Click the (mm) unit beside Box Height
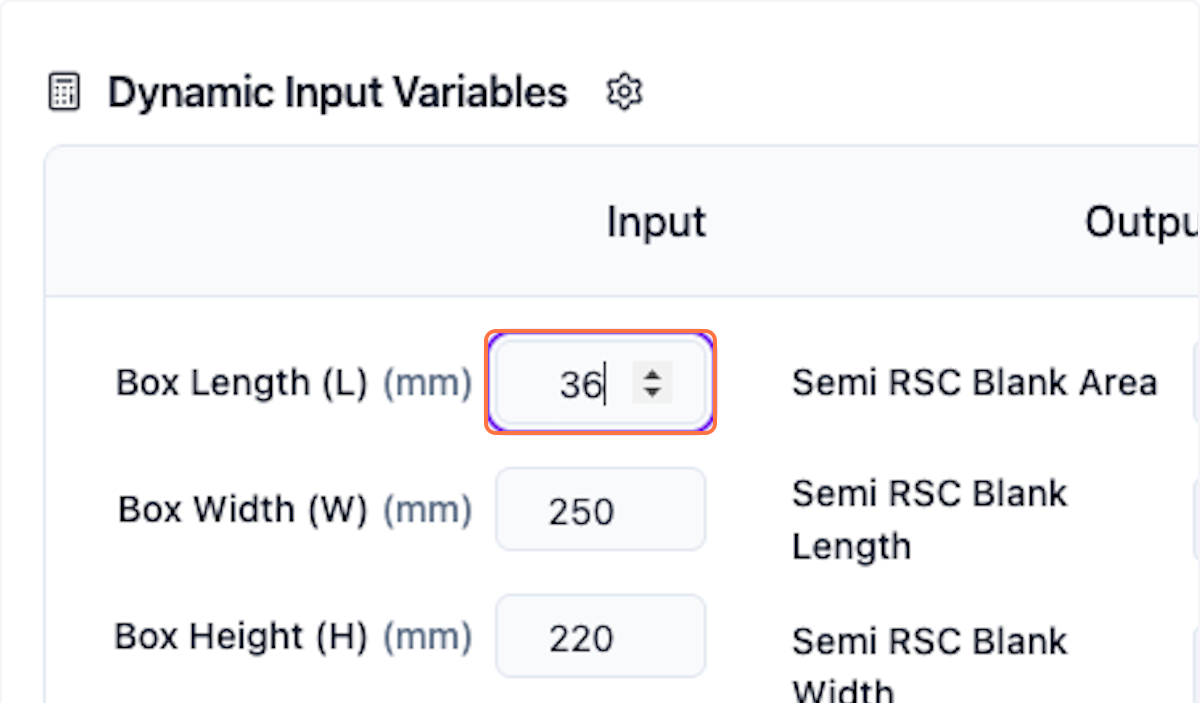This screenshot has height=703, width=1200. pos(427,637)
